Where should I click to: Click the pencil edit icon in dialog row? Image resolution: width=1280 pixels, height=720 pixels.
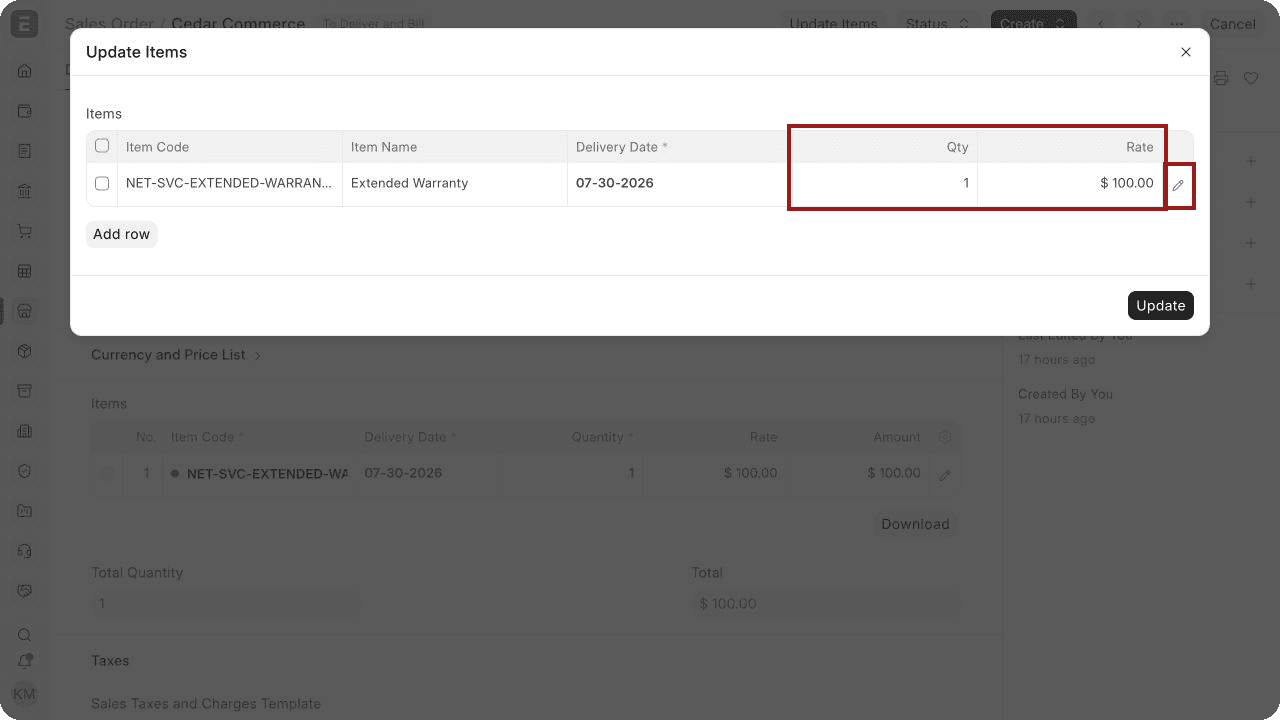click(x=1178, y=185)
